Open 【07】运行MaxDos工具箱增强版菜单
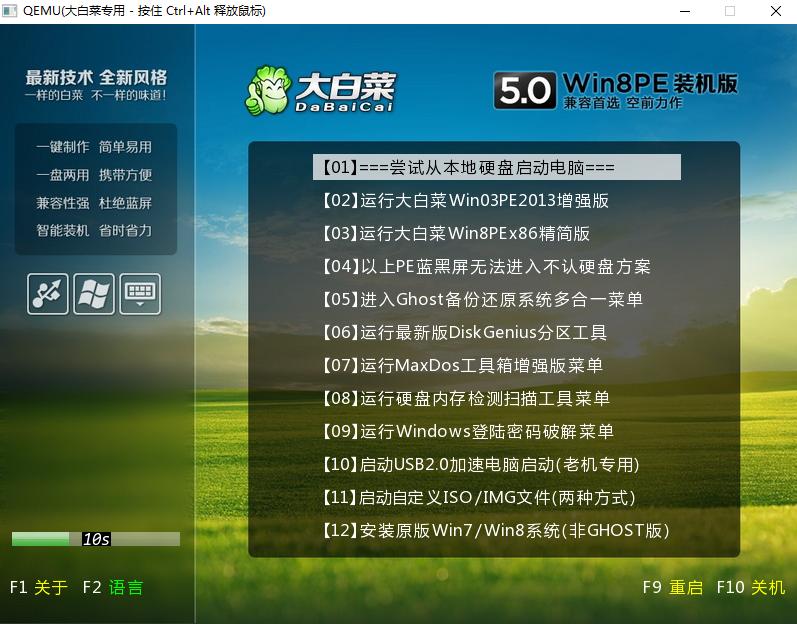Screen dimensions: 797x624 462,365
